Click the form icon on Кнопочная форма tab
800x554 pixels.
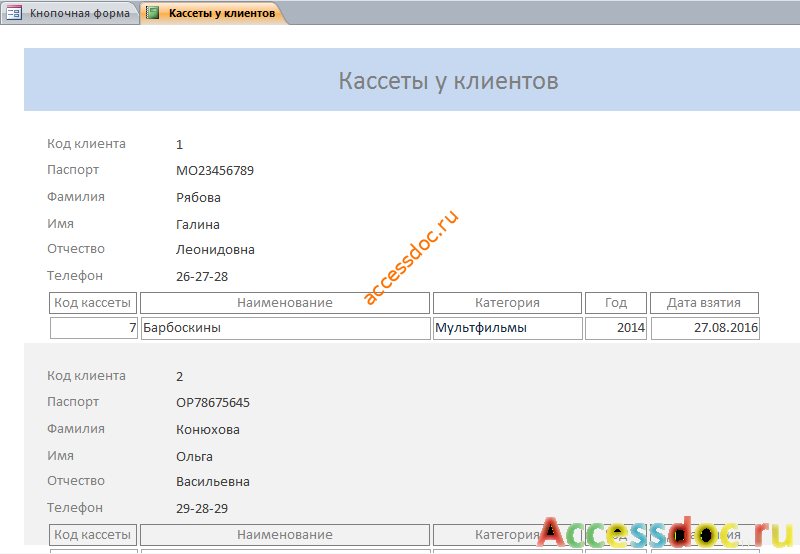click(x=14, y=13)
